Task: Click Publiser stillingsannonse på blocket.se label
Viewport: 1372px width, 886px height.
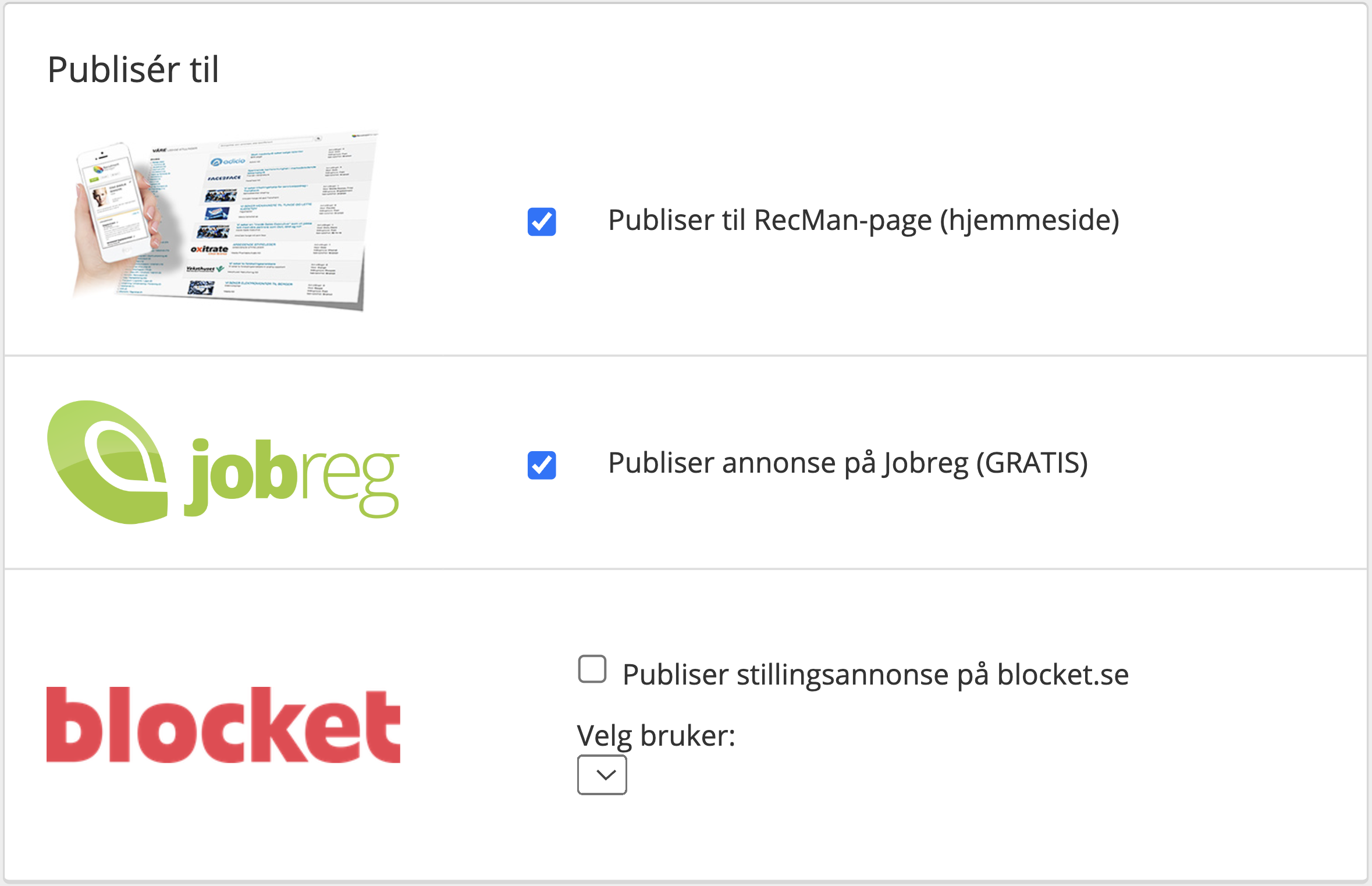Action: [x=875, y=675]
